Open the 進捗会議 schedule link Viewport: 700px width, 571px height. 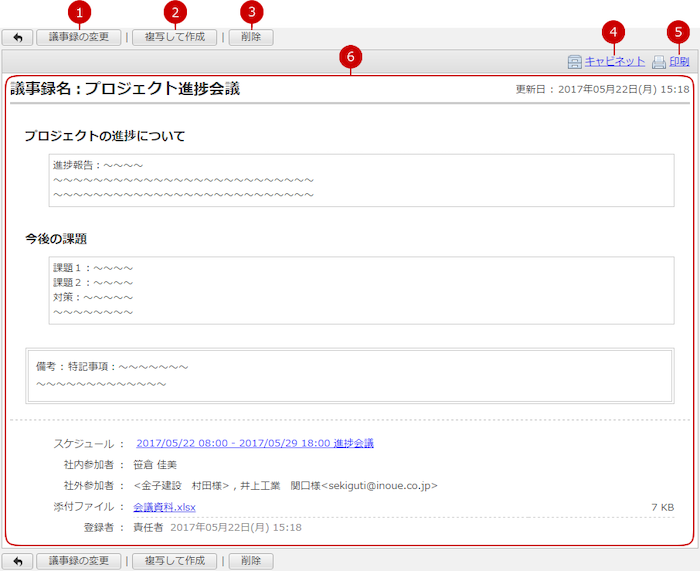(254, 443)
